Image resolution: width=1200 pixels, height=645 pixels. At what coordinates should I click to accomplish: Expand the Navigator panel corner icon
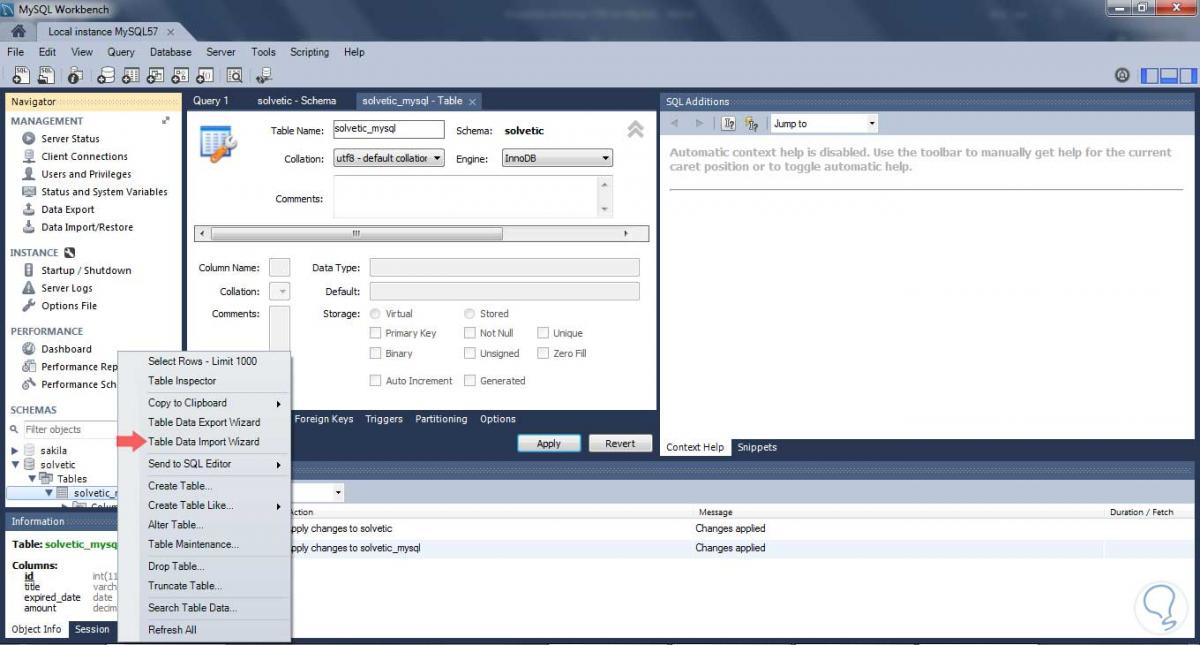pos(165,121)
